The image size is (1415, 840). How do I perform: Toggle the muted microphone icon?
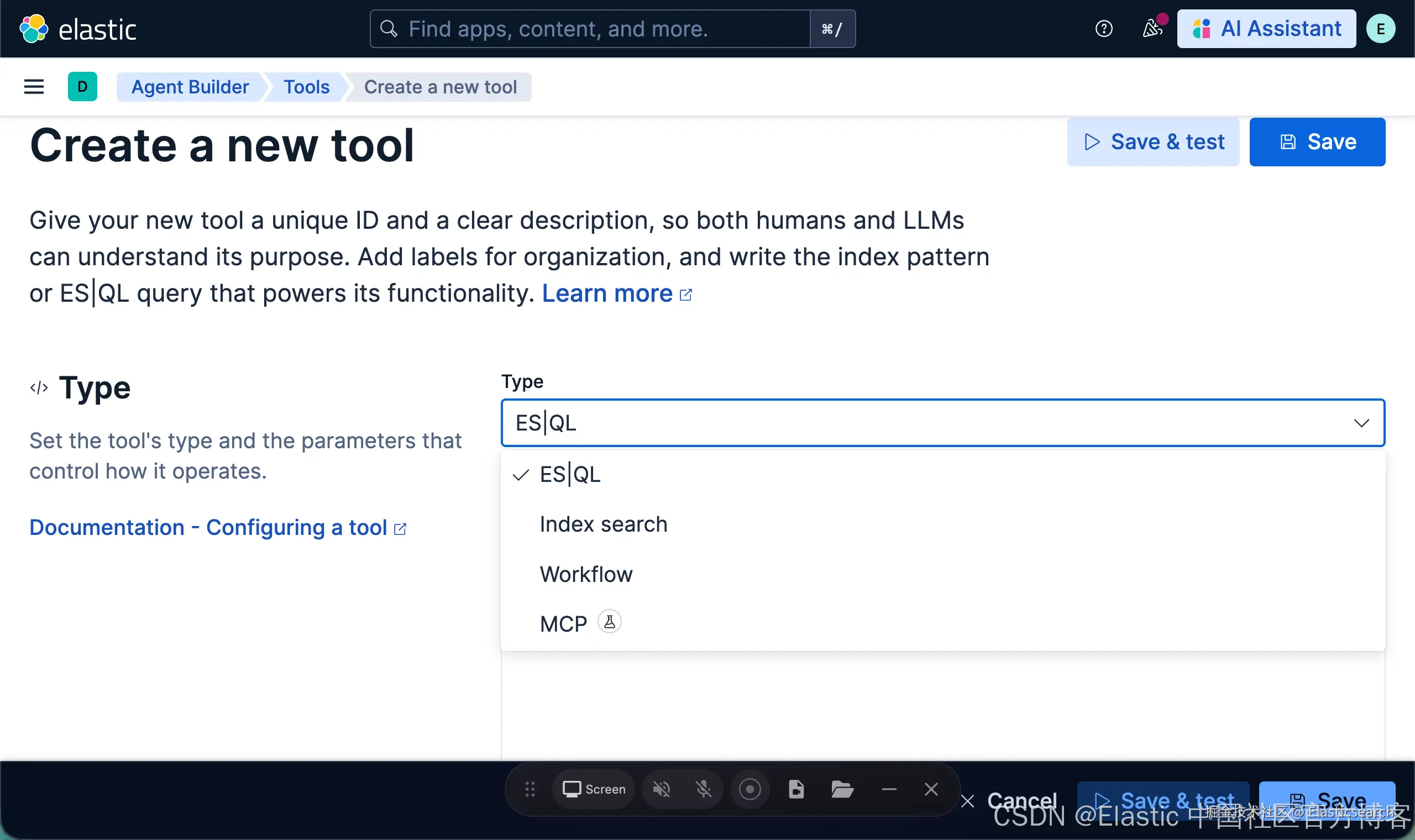(704, 789)
